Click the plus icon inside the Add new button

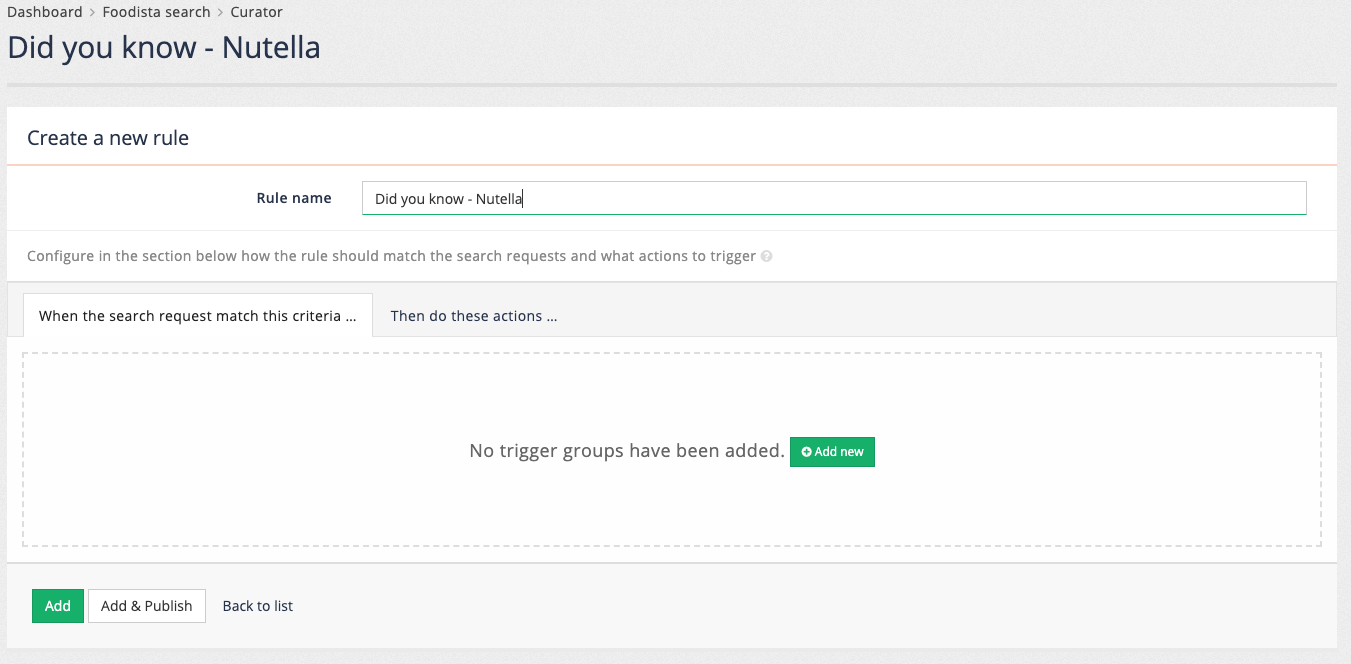click(x=806, y=452)
